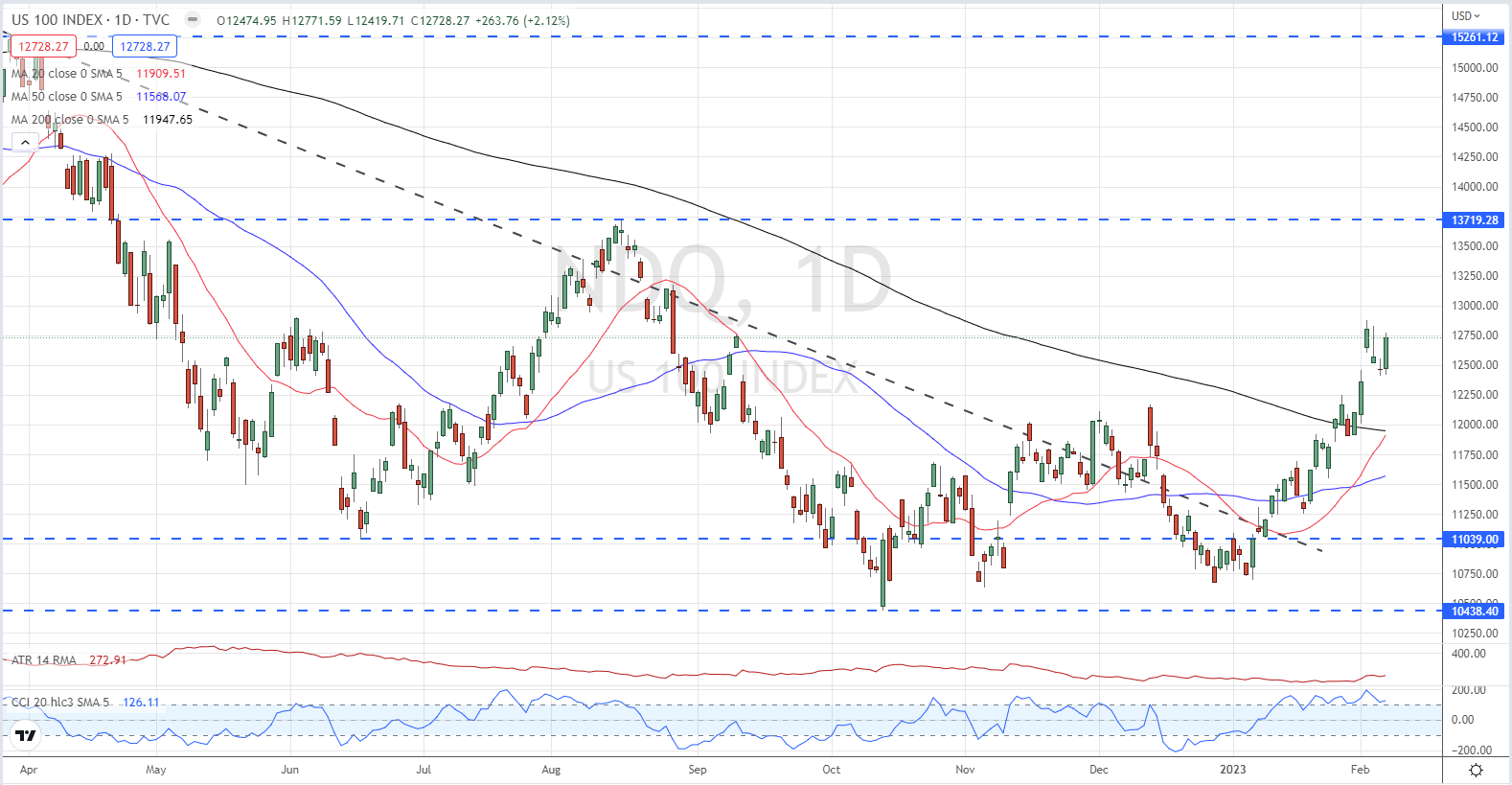
Task: Click the Jul label on time axis
Action: pos(424,770)
